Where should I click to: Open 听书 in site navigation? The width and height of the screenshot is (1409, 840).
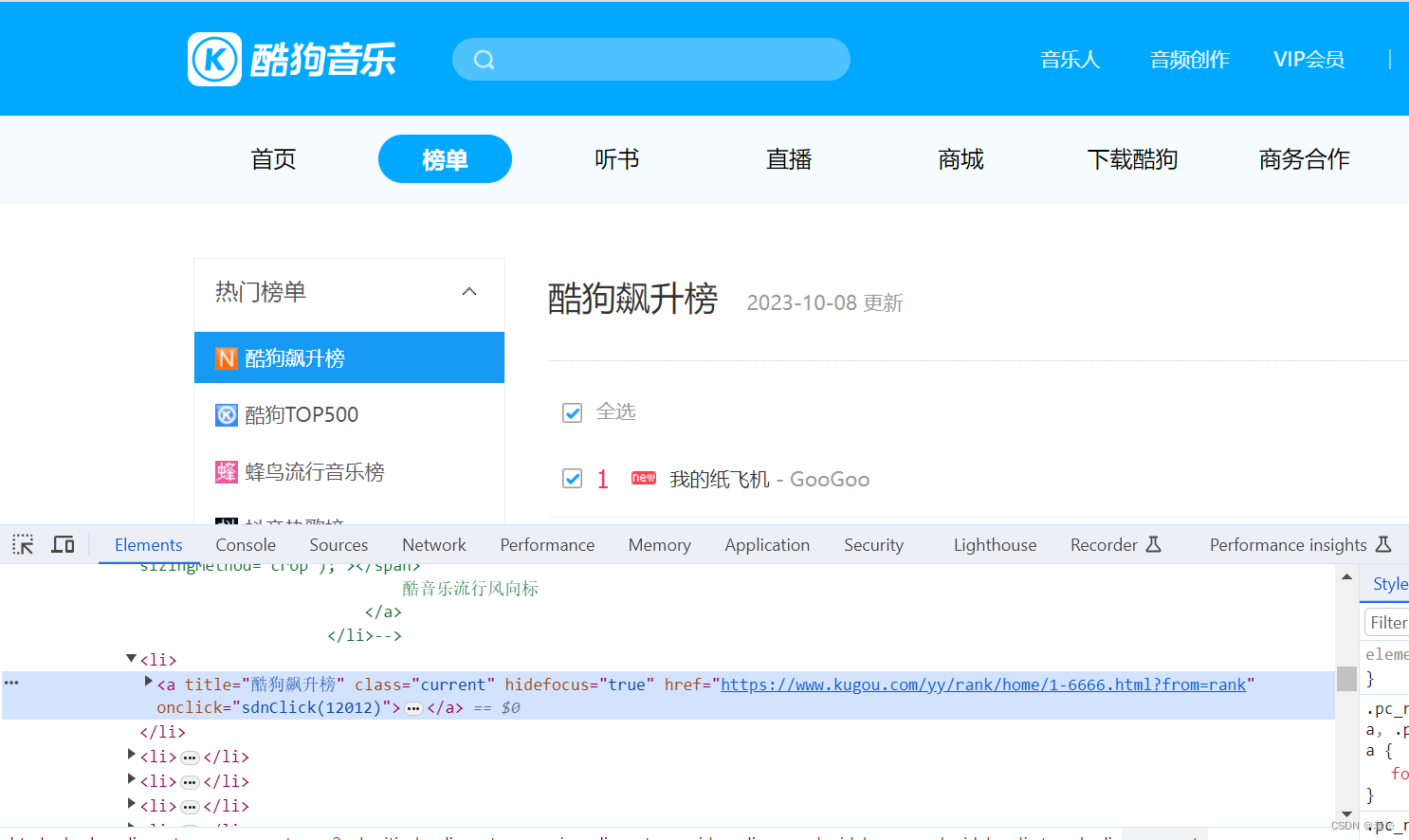coord(617,159)
